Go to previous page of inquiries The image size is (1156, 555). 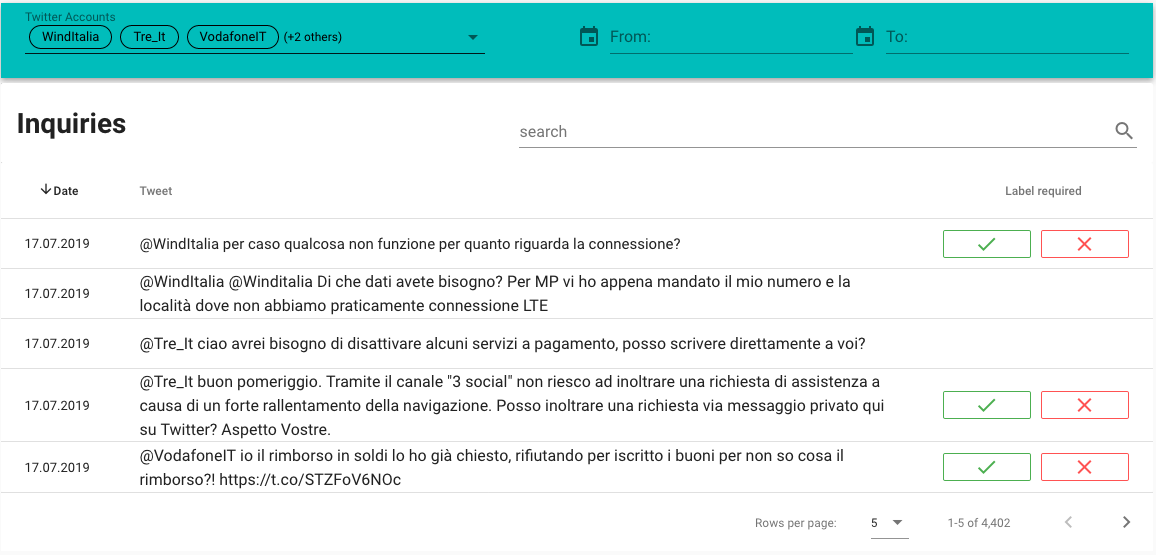coord(1068,522)
